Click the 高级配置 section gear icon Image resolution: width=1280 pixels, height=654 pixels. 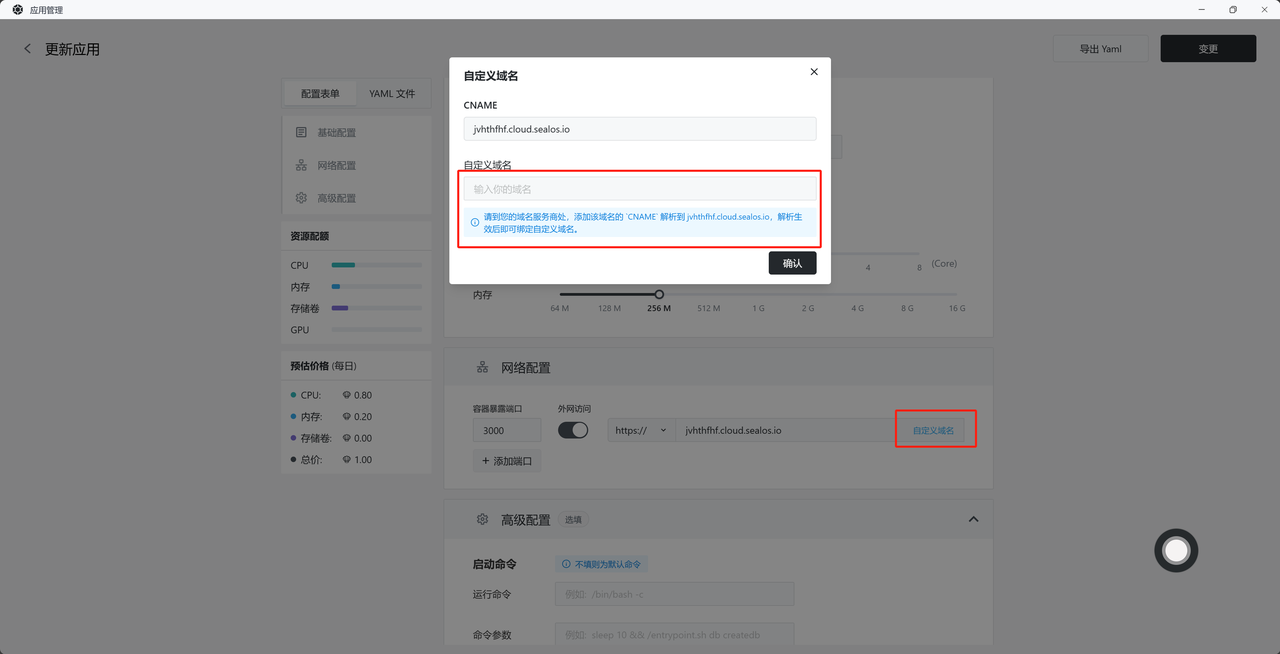coord(482,520)
